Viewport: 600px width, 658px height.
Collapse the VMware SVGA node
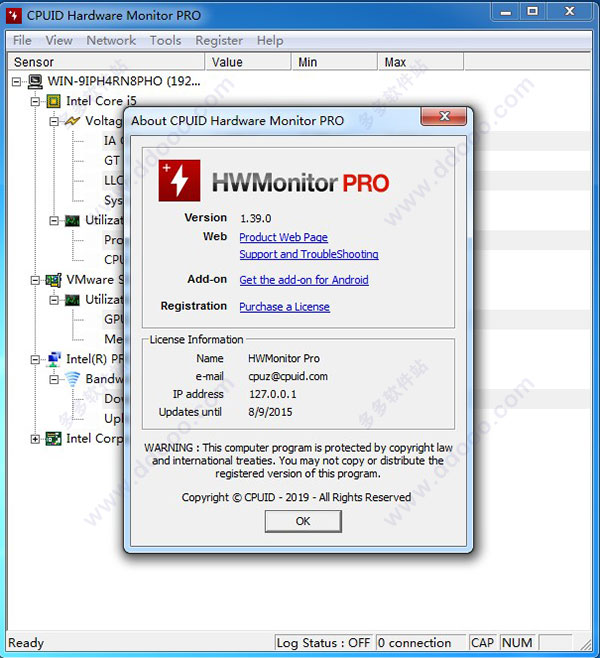coord(35,280)
